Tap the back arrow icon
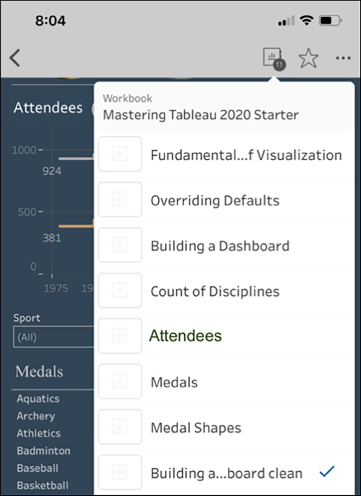This screenshot has width=361, height=496. 15,58
